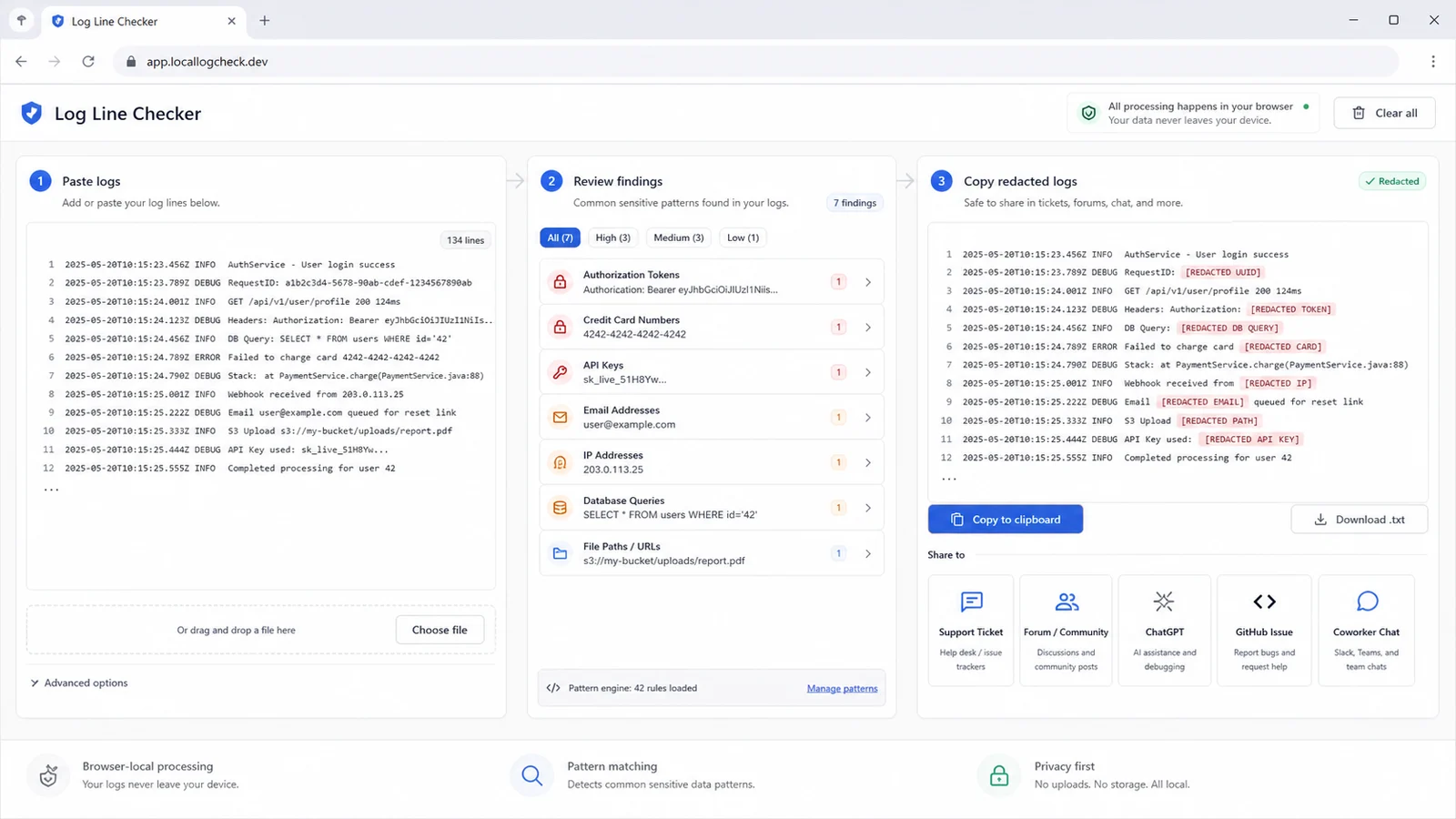
Task: Click the code brackets icon beside Pattern engine
Action: [x=553, y=688]
